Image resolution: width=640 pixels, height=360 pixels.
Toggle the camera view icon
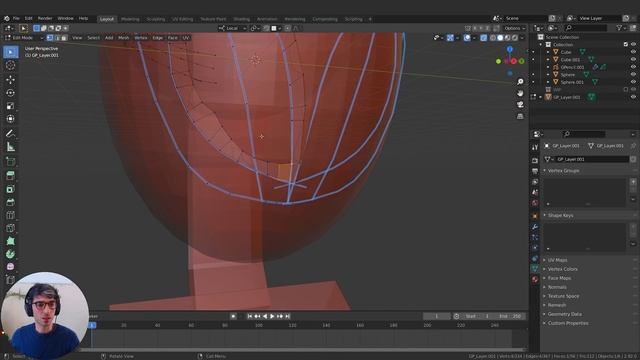pyautogui.click(x=520, y=105)
